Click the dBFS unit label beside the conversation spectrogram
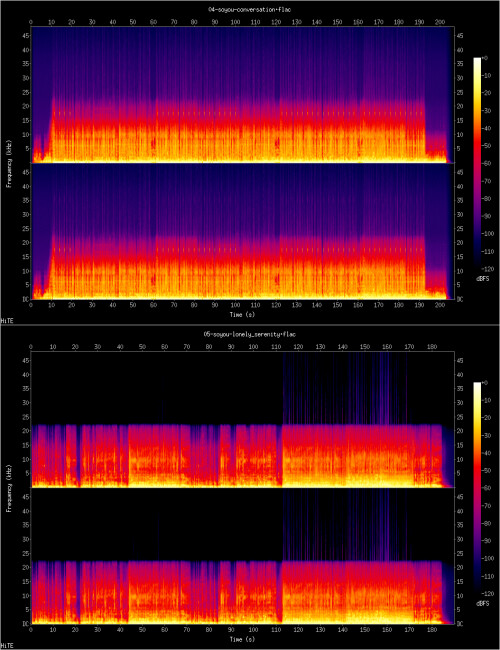500x650 pixels. pos(483,279)
